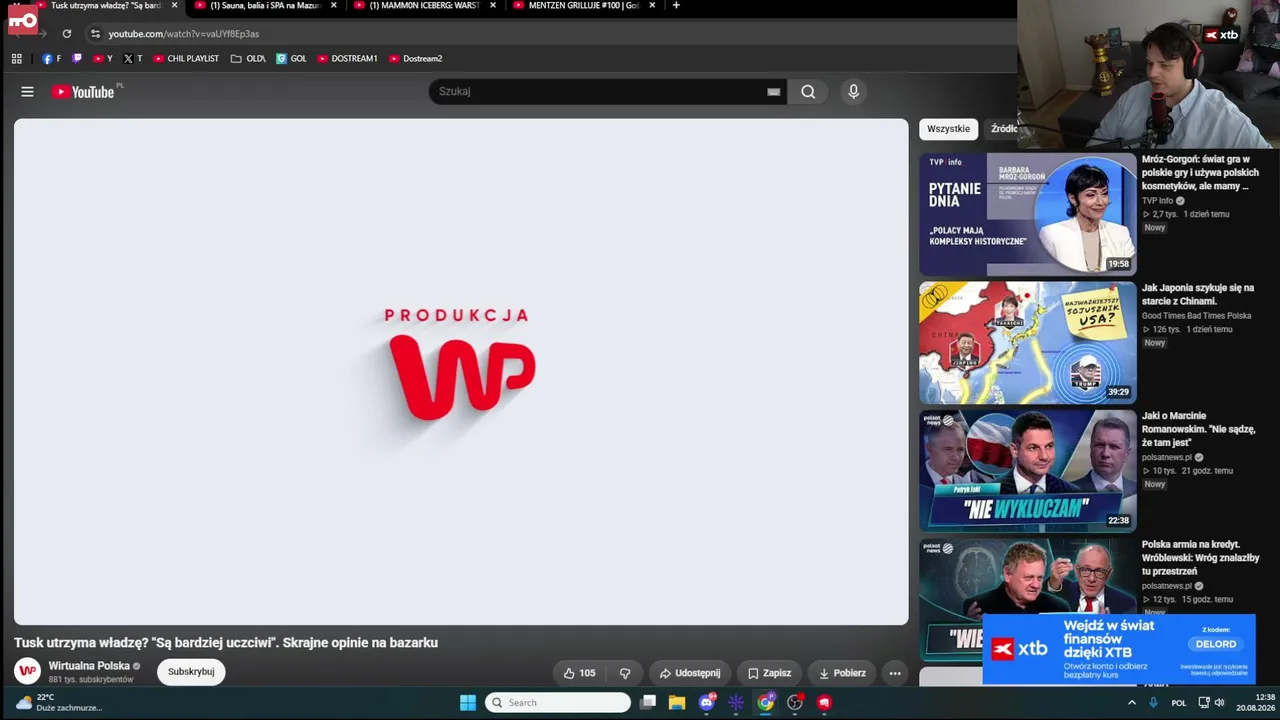Share the video via Udostępnij
The height and width of the screenshot is (720, 1280).
(689, 673)
